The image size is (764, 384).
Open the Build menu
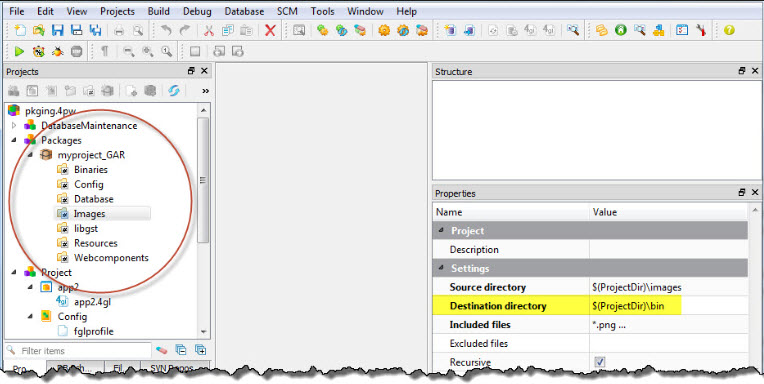click(159, 11)
